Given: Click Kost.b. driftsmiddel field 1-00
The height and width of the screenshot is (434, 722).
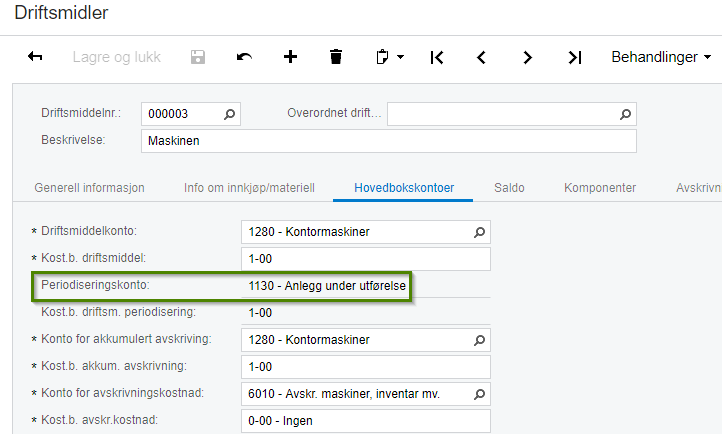Looking at the screenshot, I should [366, 259].
